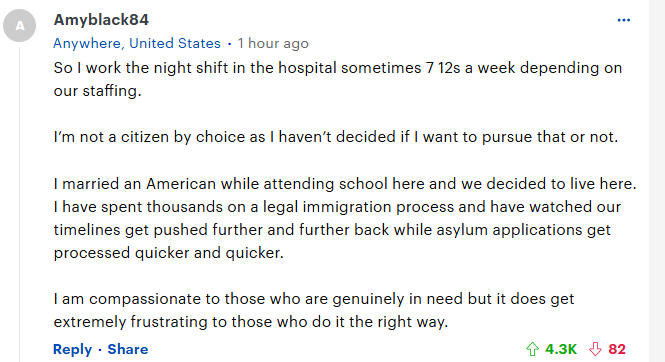Click the gray 'A' avatar circle
Image resolution: width=665 pixels, height=362 pixels.
(x=20, y=26)
